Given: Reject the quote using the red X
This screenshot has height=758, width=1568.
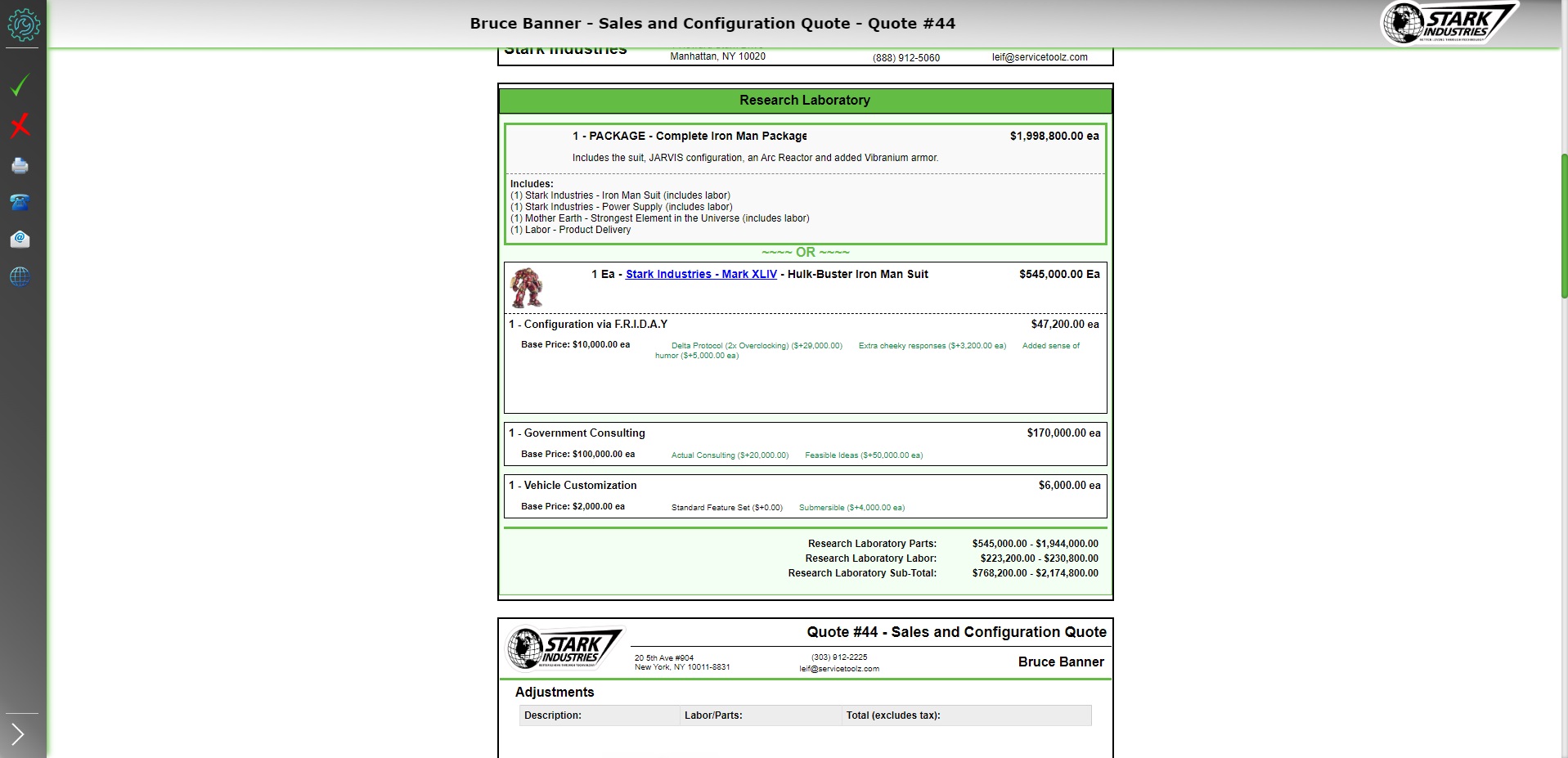Looking at the screenshot, I should (x=20, y=126).
